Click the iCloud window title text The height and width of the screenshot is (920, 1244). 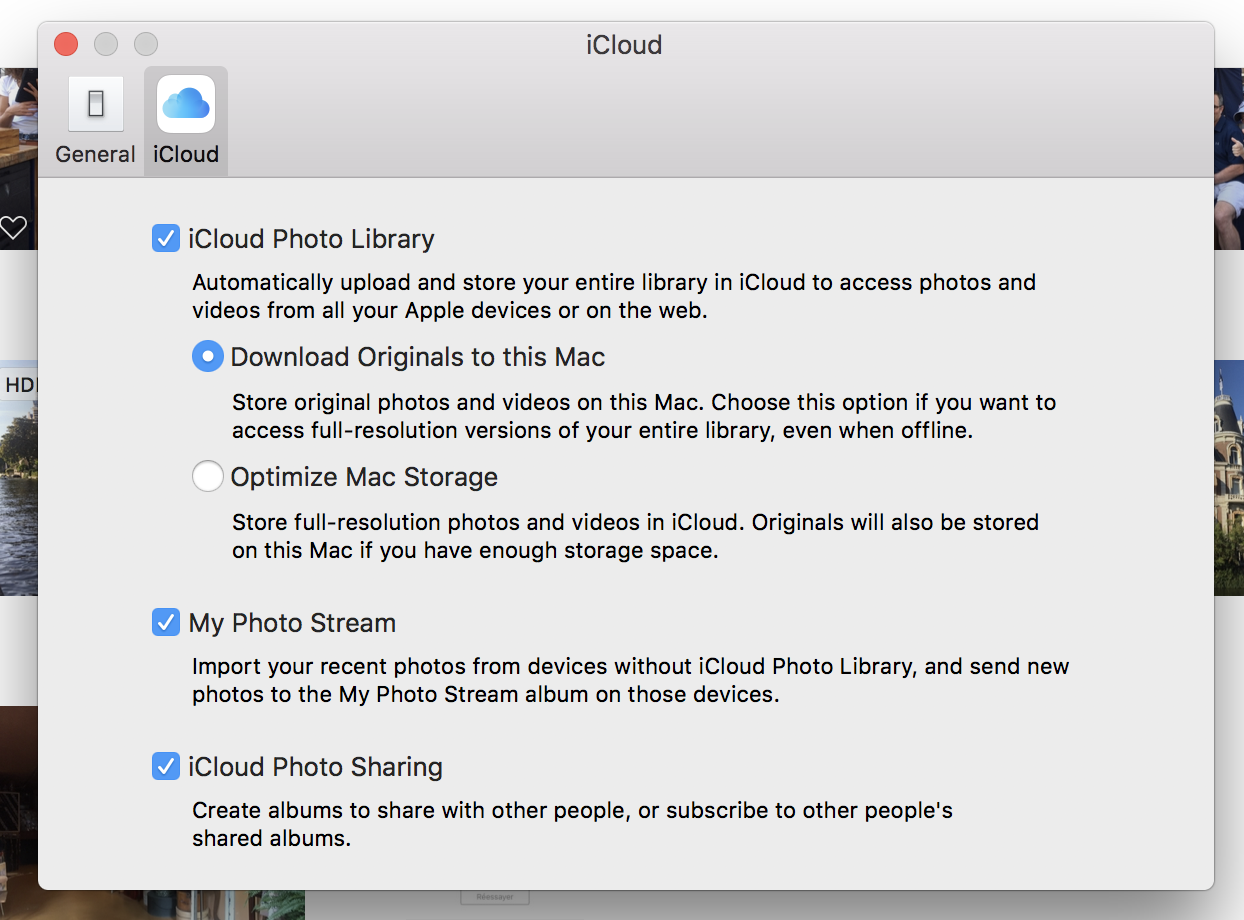tap(624, 45)
